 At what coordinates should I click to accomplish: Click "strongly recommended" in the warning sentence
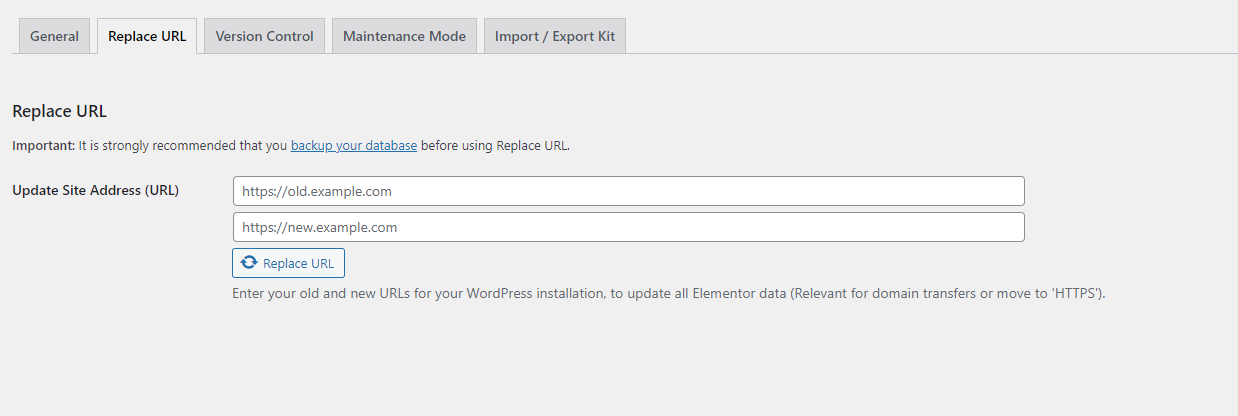pos(165,146)
